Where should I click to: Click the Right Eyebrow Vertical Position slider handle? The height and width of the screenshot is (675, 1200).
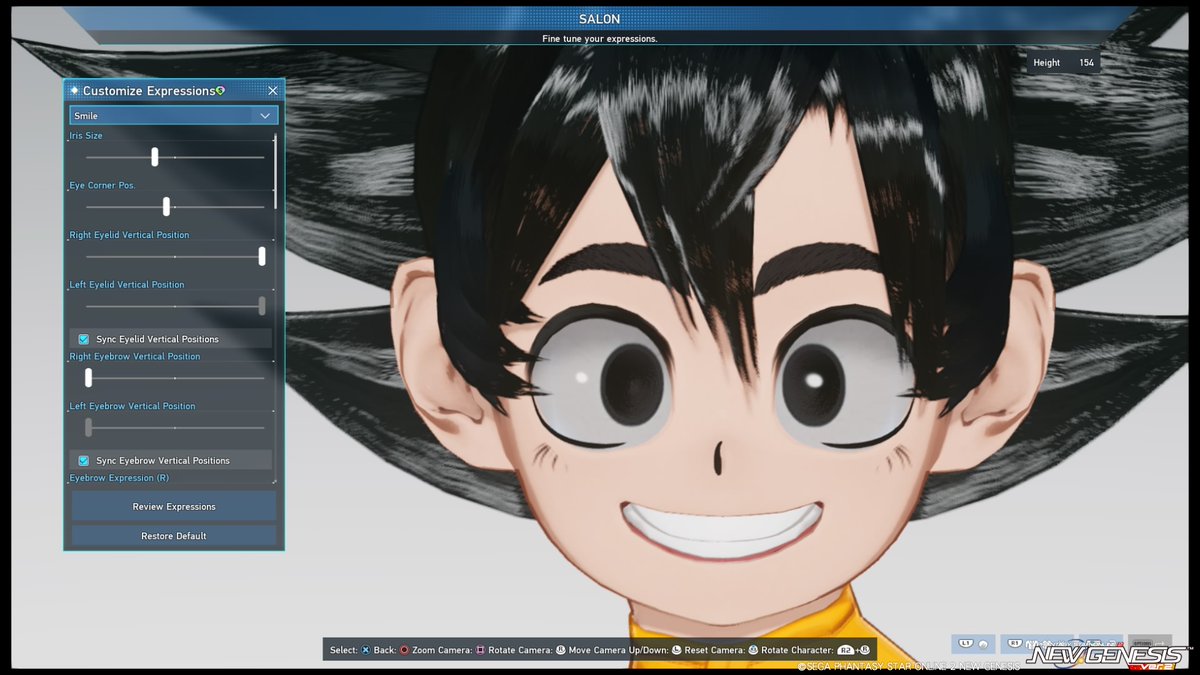coord(88,378)
